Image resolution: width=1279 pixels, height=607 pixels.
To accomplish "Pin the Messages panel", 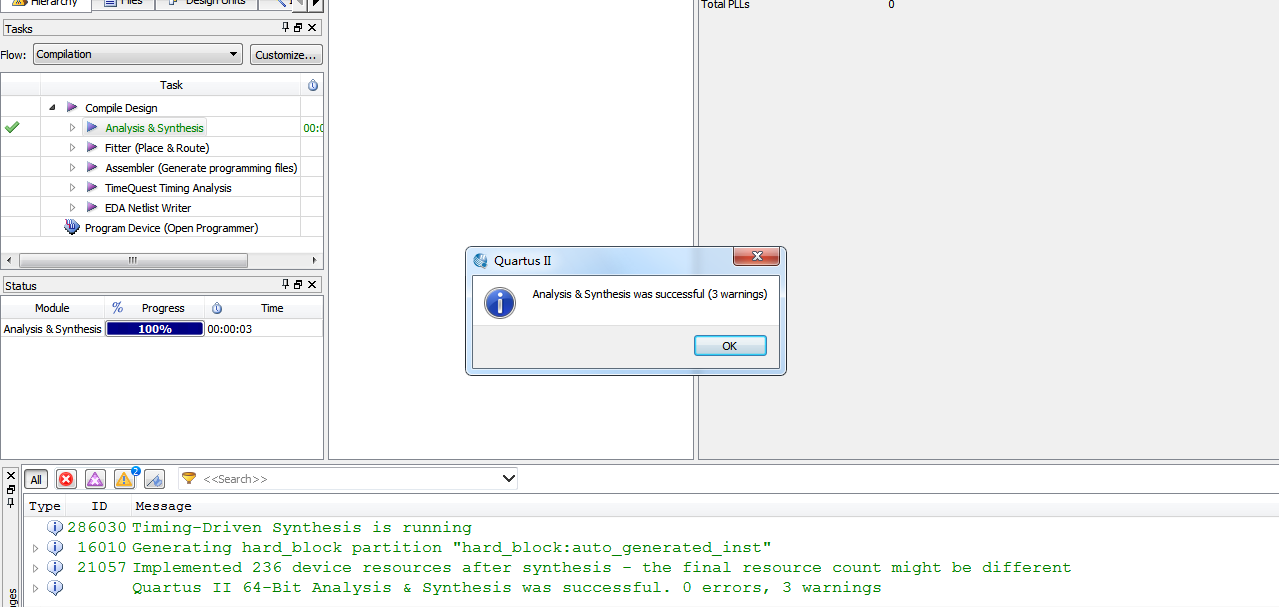I will coord(11,502).
